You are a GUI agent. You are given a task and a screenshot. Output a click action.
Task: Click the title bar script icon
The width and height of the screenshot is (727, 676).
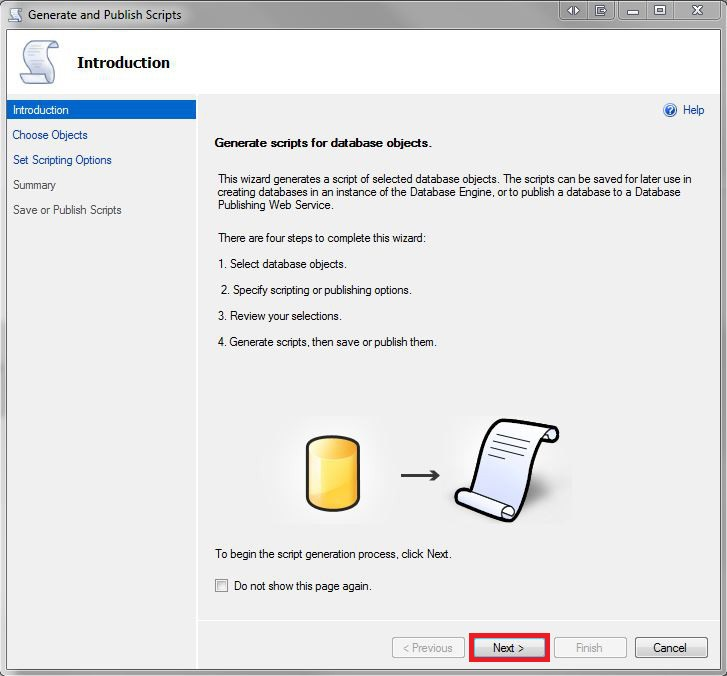pos(15,14)
